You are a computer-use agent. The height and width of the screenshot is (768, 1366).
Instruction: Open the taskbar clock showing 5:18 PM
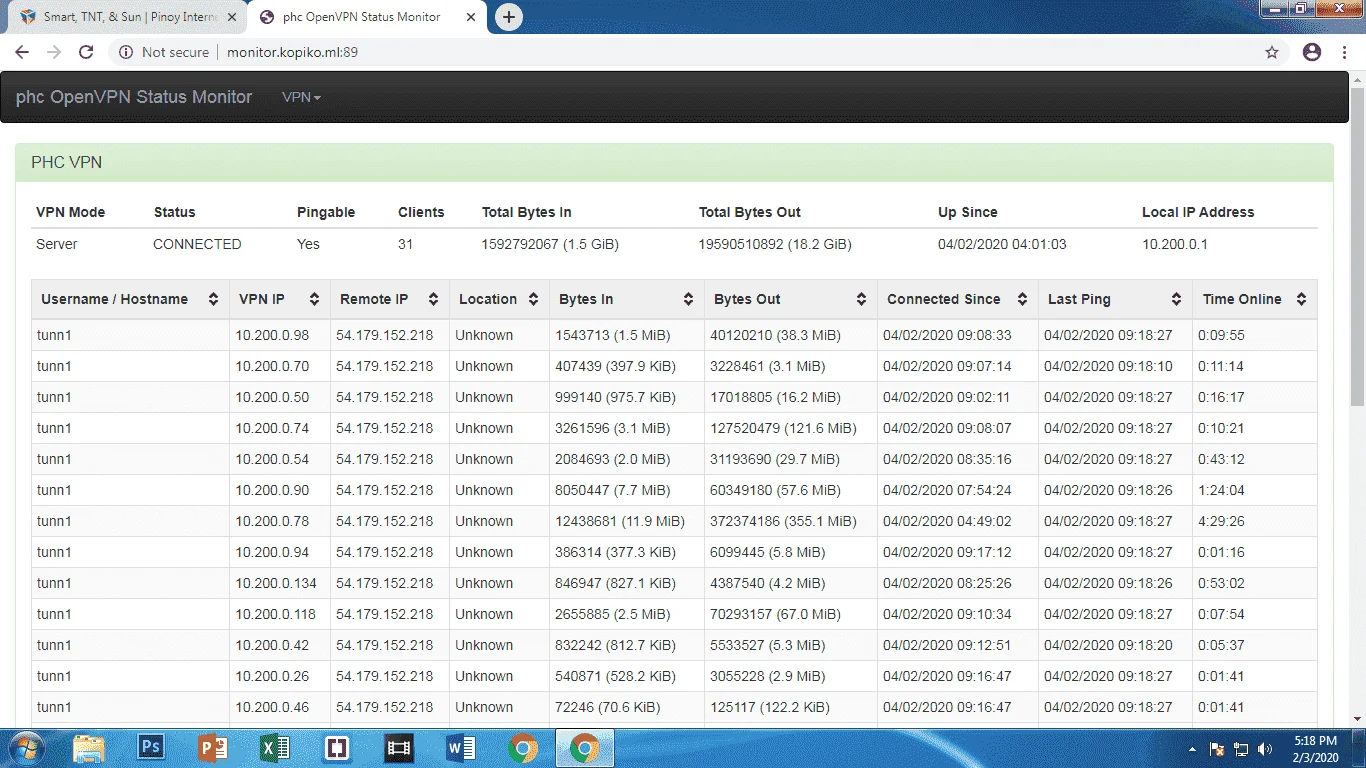point(1315,749)
